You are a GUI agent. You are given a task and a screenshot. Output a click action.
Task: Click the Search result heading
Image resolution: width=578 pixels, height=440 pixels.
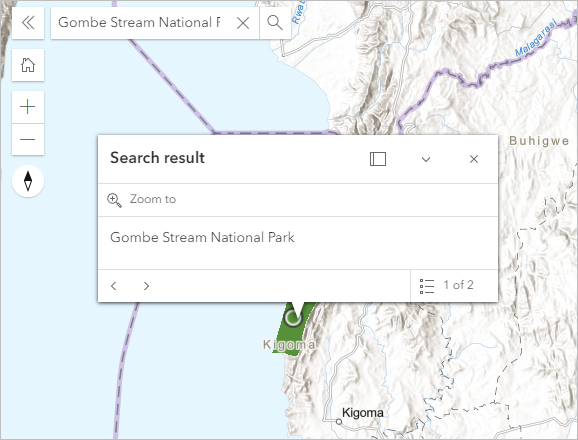157,158
